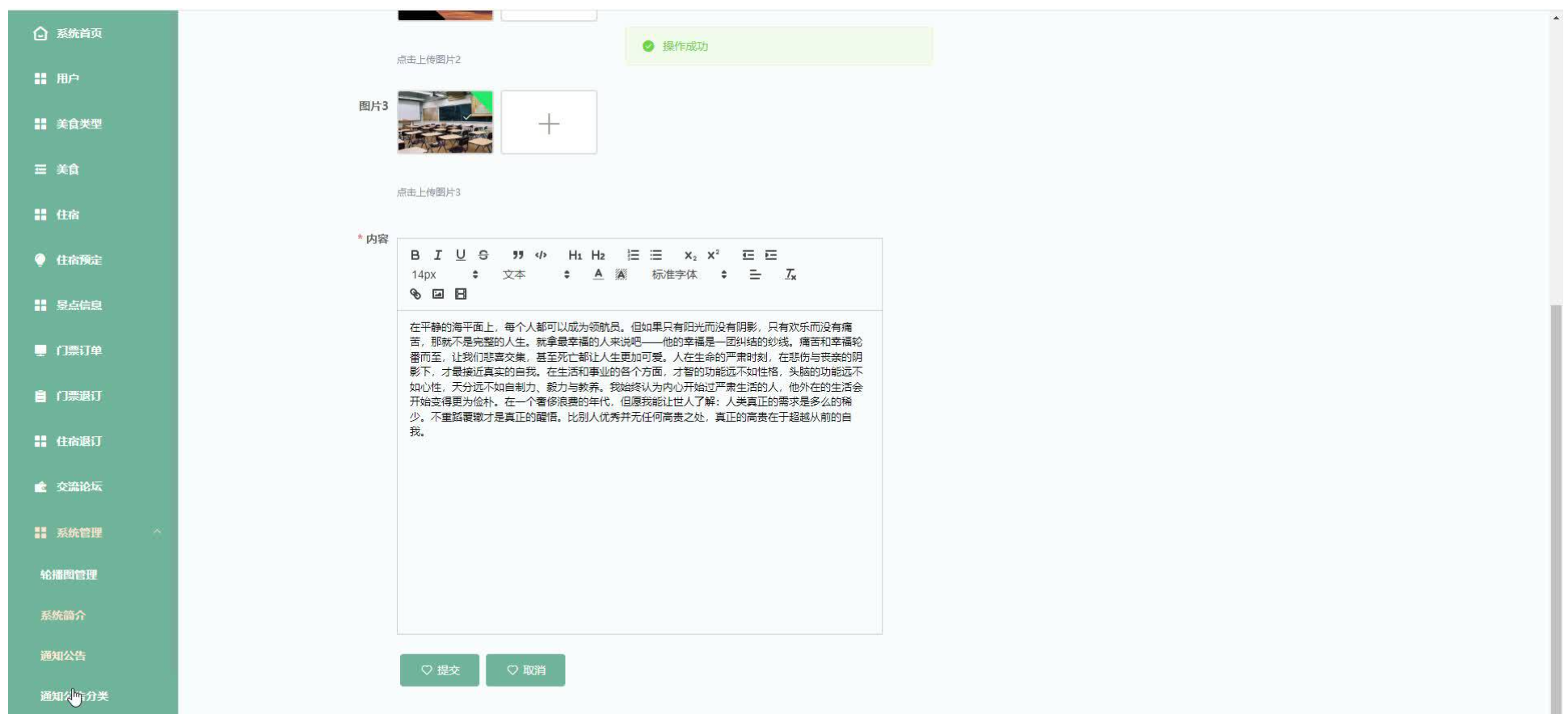Viewport: 1568px width, 714px height.
Task: Apply strikethrough formatting
Action: pos(483,255)
